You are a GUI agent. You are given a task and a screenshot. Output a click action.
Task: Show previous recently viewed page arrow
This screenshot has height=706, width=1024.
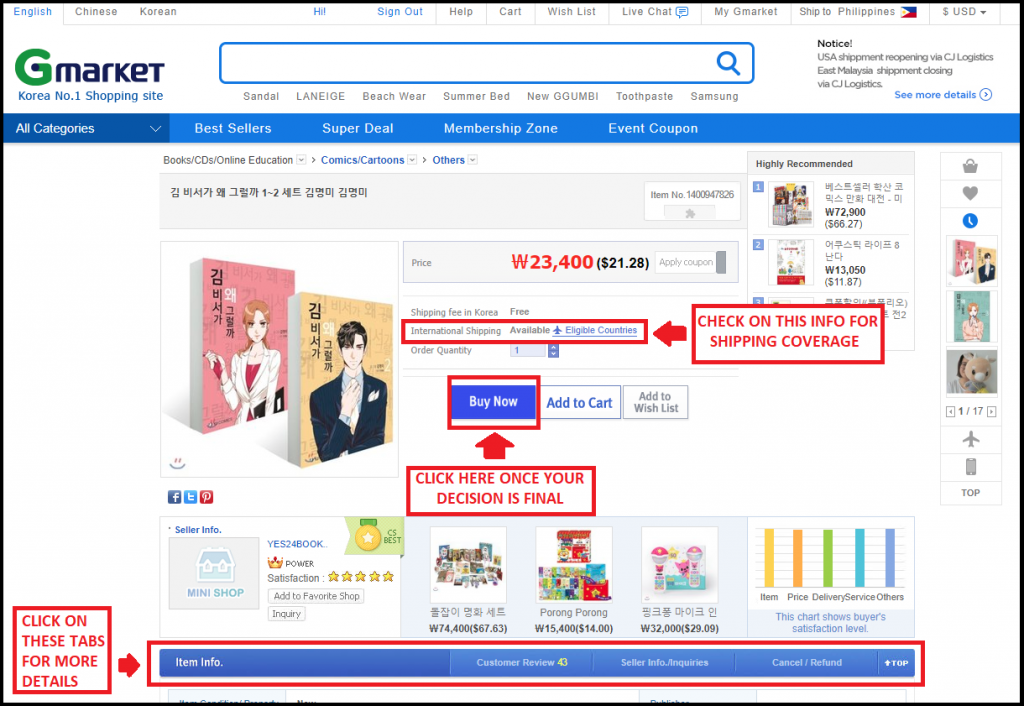tap(950, 411)
